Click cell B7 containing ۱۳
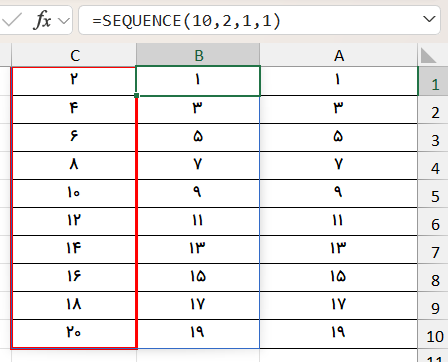Screen dimensions: 448x362 tap(198, 250)
